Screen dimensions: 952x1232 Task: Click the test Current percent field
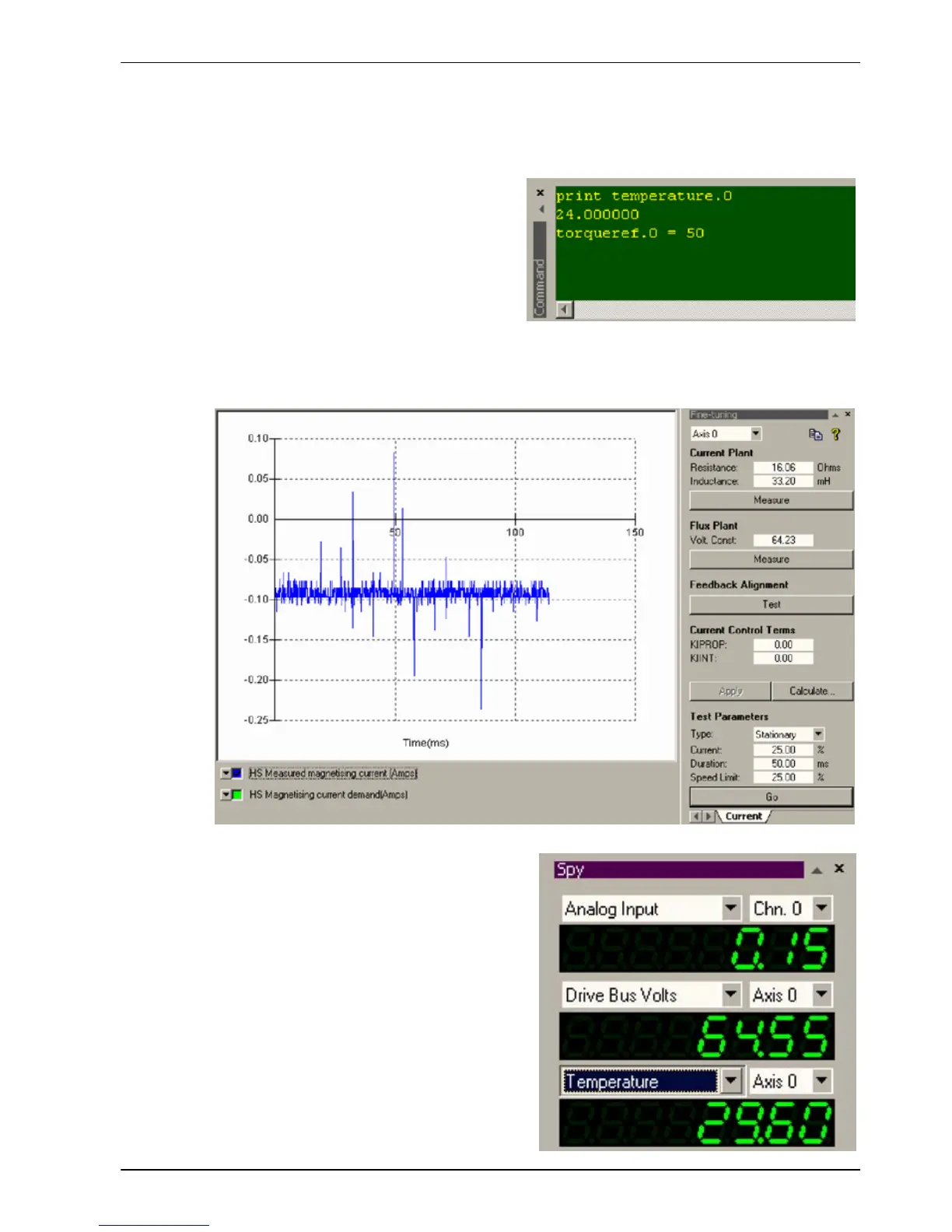[783, 750]
